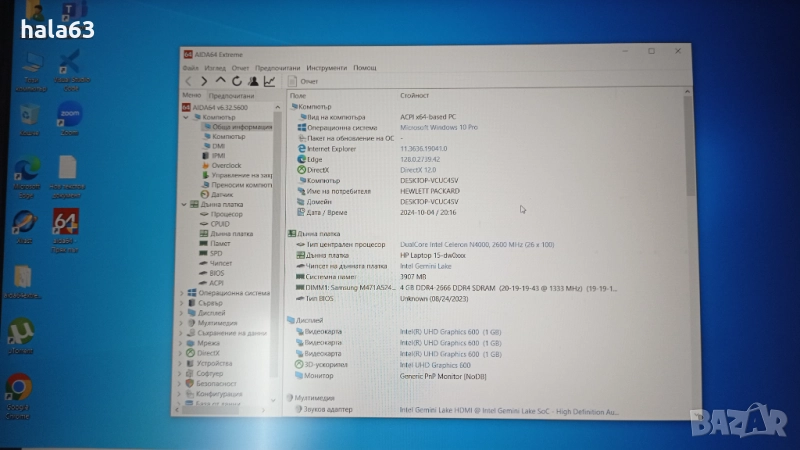Expand the Мултимедия tree node

tap(183, 323)
